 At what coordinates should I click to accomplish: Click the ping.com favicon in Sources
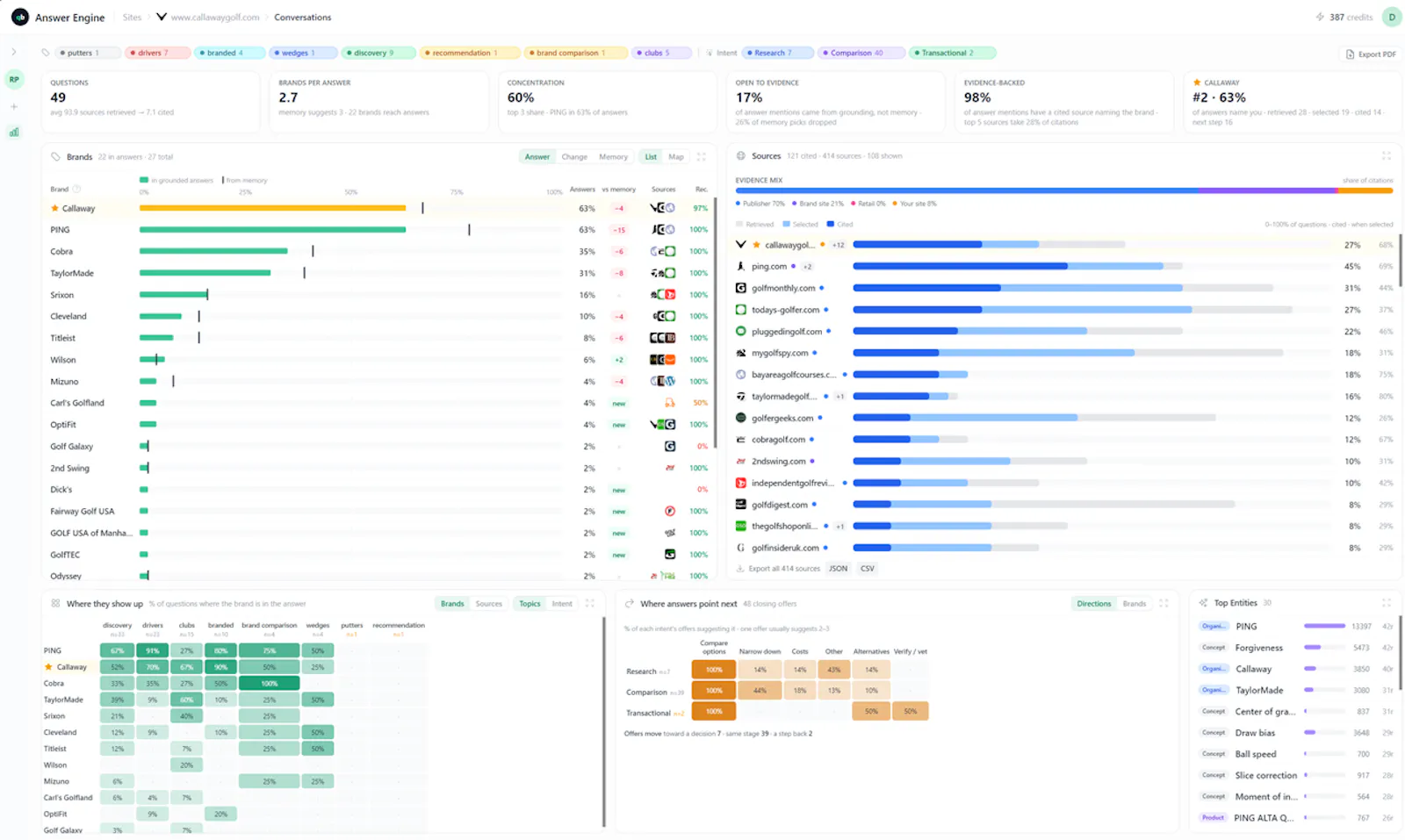point(740,266)
